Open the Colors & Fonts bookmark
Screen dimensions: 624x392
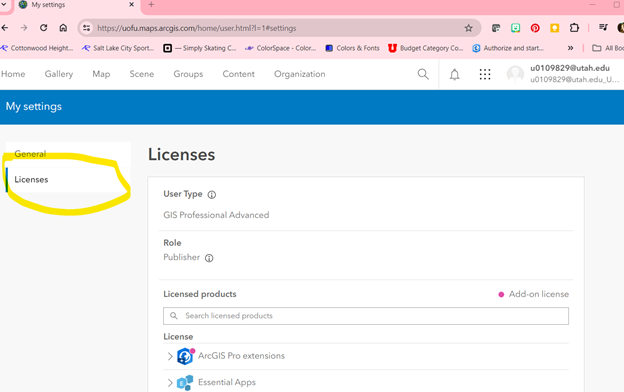pyautogui.click(x=353, y=48)
